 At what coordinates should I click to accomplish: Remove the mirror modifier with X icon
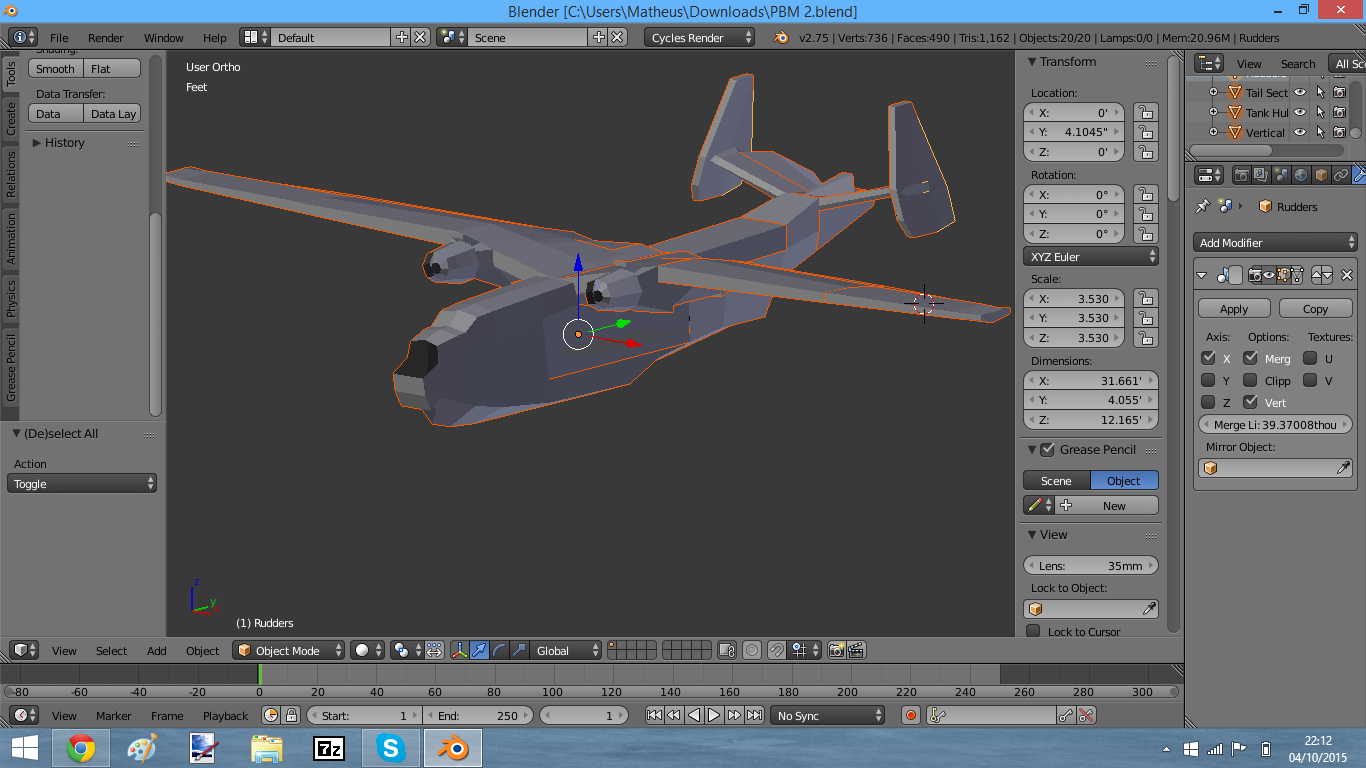click(x=1347, y=275)
